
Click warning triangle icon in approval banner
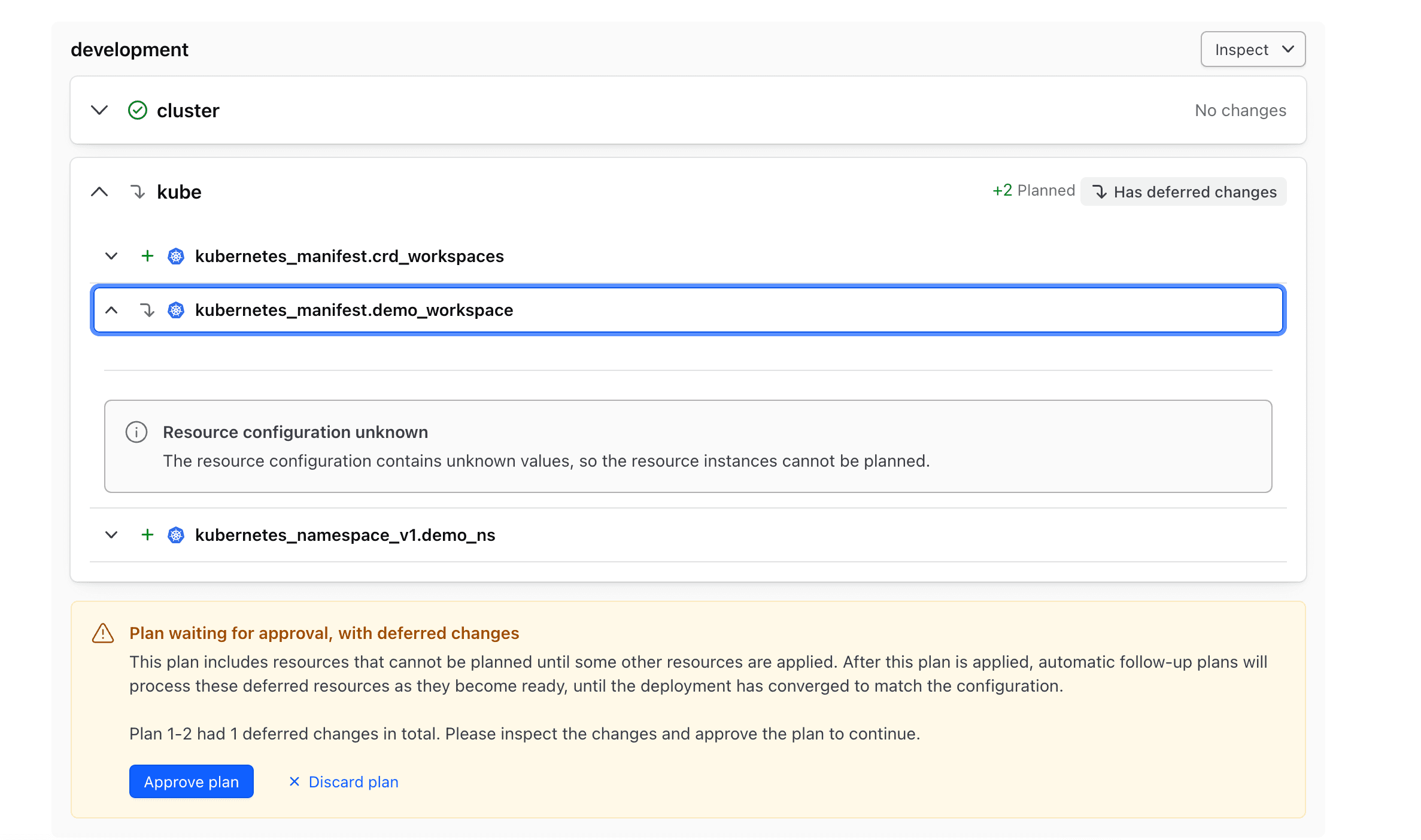pos(103,633)
